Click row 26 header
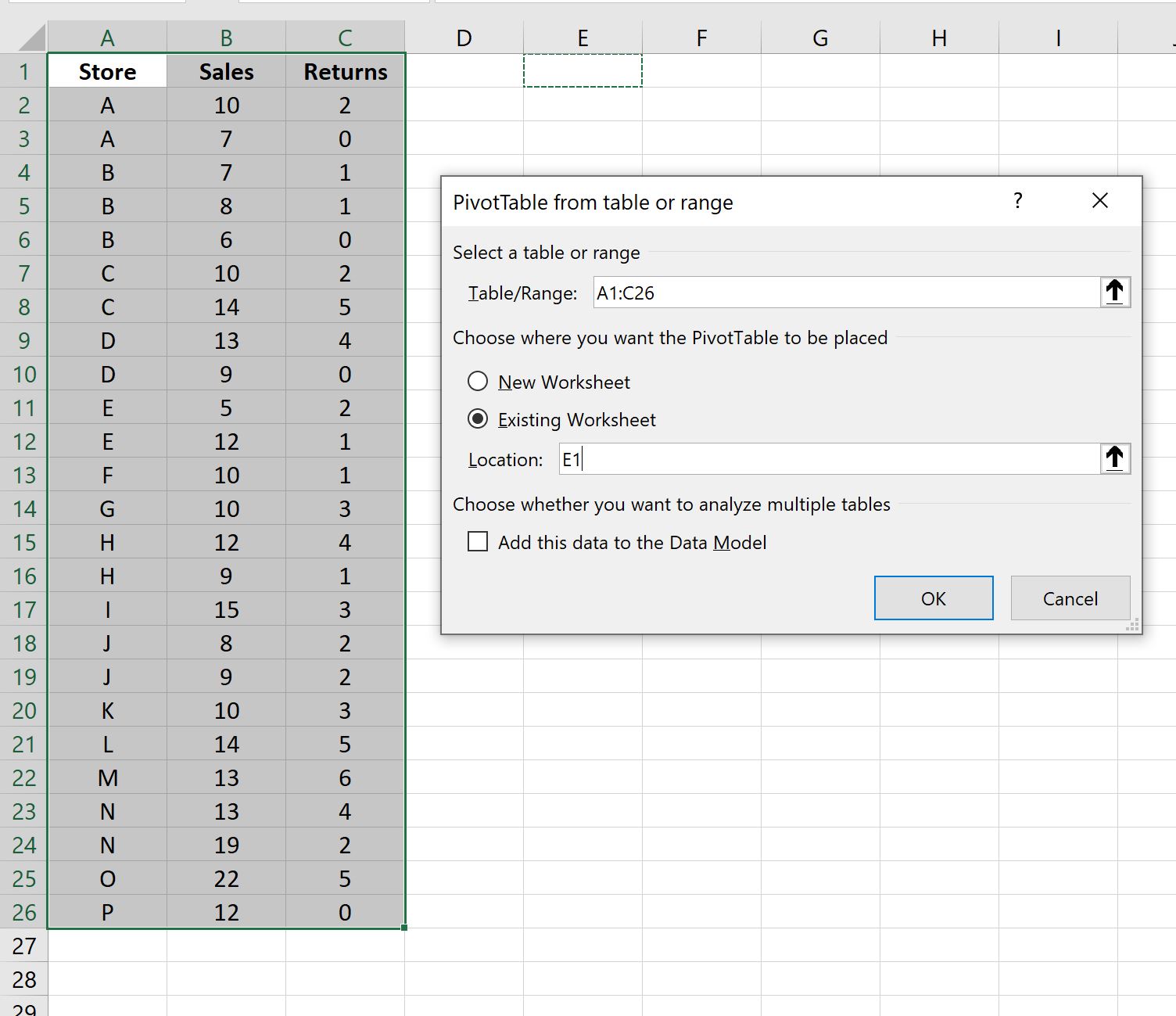This screenshot has width=1176, height=1016. click(24, 911)
